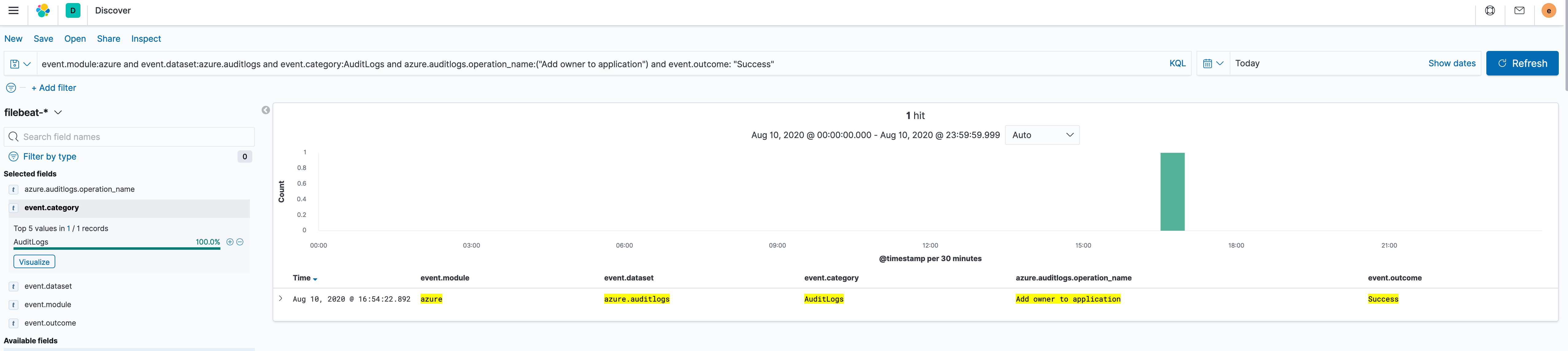Open the Auto histogram interval dropdown
1568x351 pixels.
tap(1042, 134)
